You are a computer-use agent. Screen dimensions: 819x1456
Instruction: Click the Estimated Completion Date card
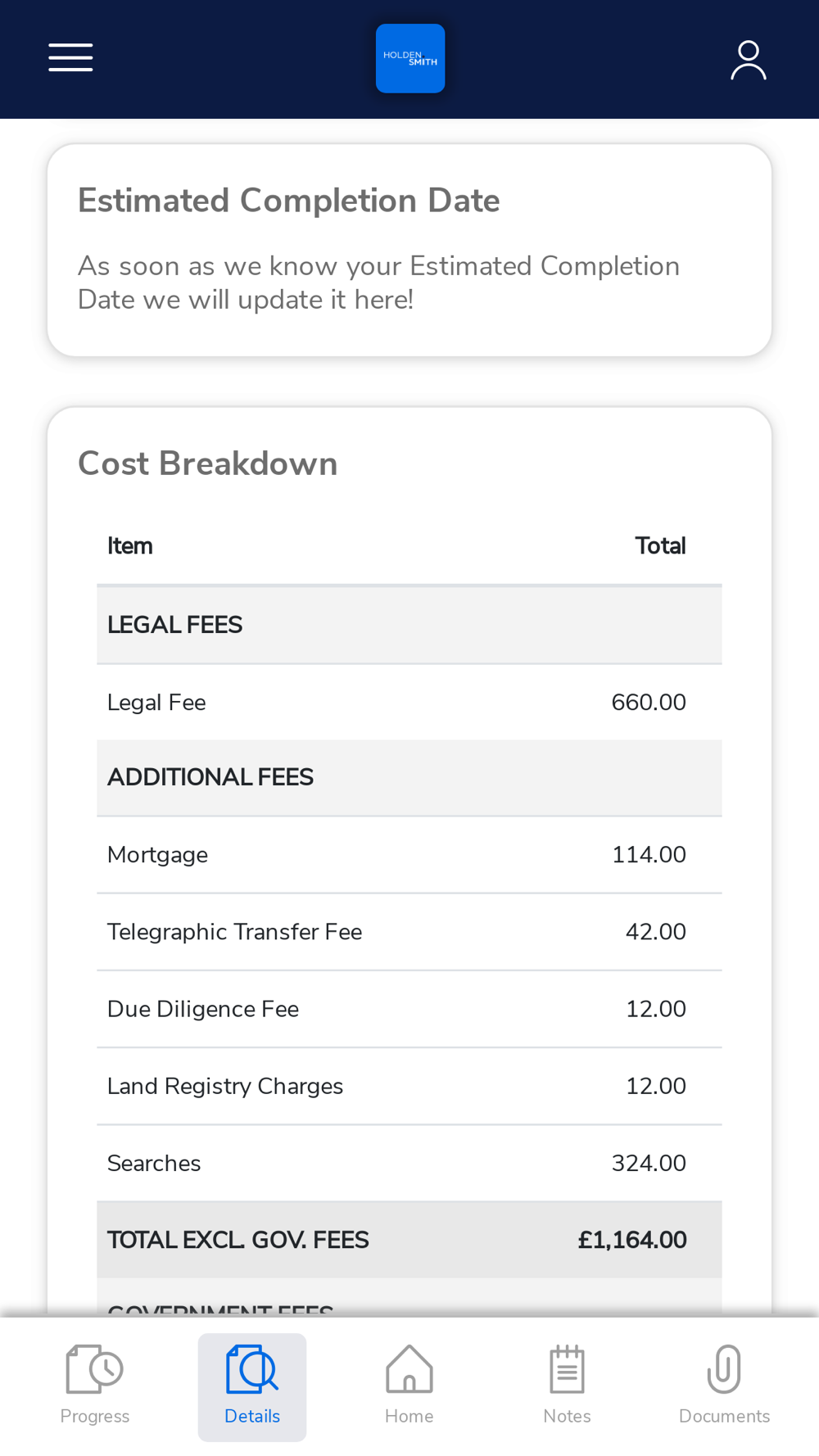pos(409,250)
